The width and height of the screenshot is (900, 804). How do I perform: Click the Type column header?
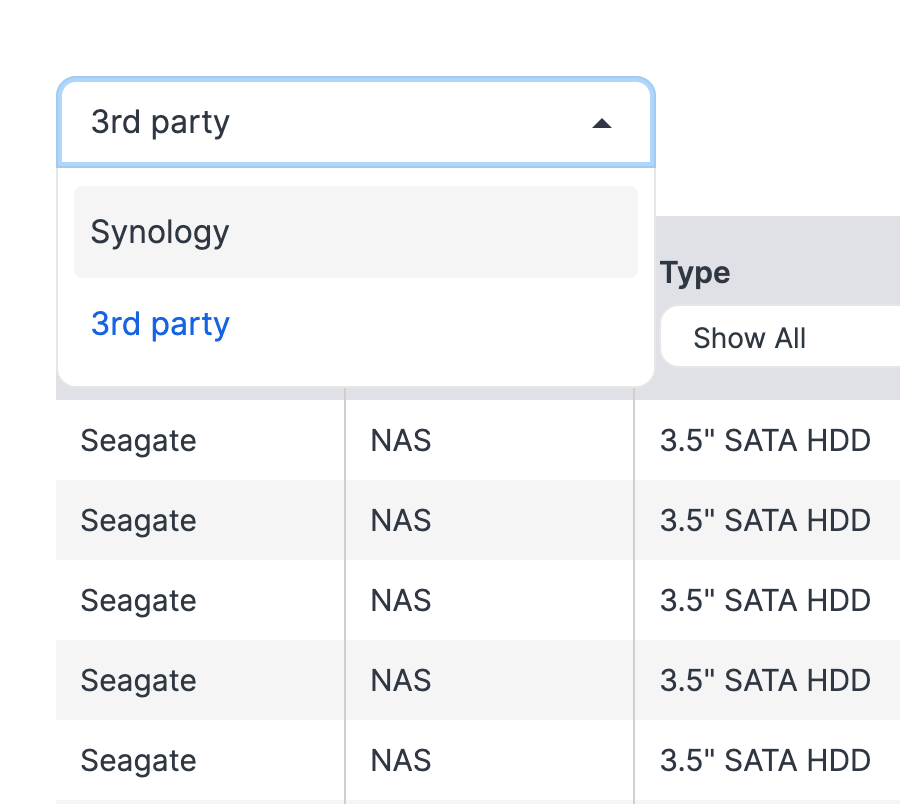pyautogui.click(x=695, y=273)
